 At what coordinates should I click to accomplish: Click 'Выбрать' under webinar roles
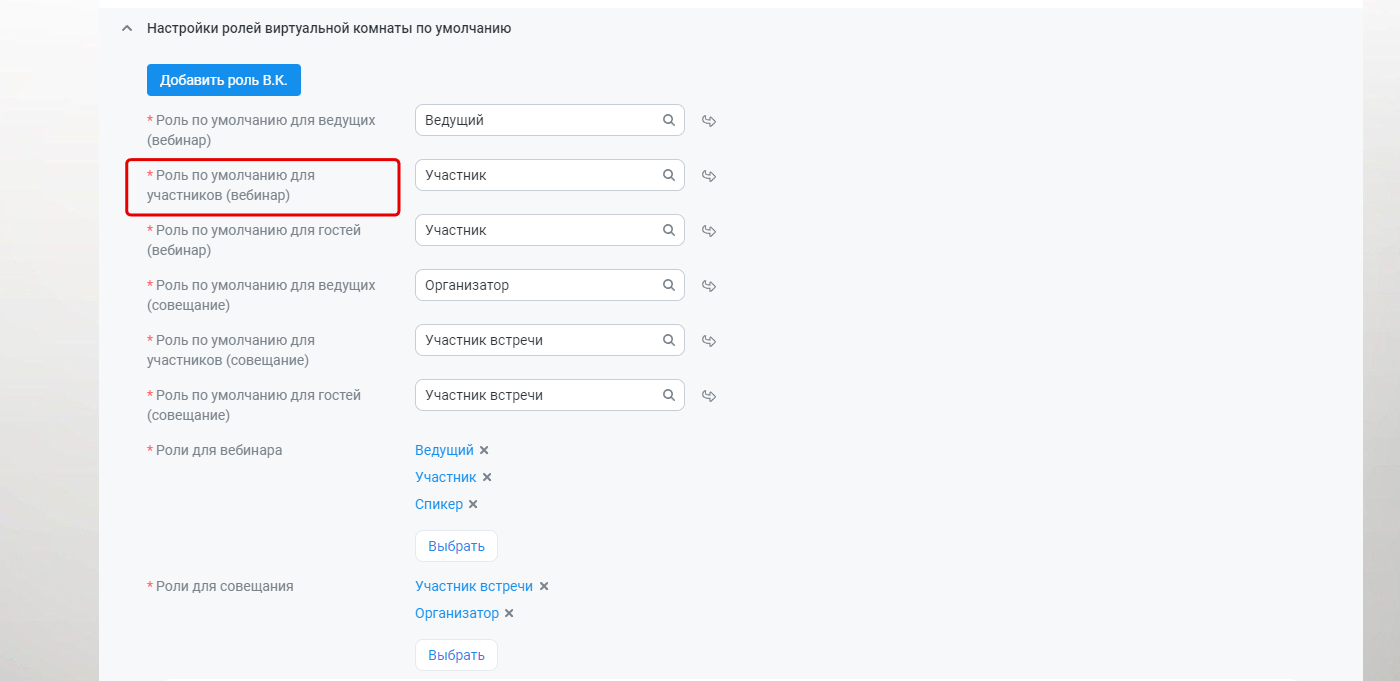coord(456,546)
